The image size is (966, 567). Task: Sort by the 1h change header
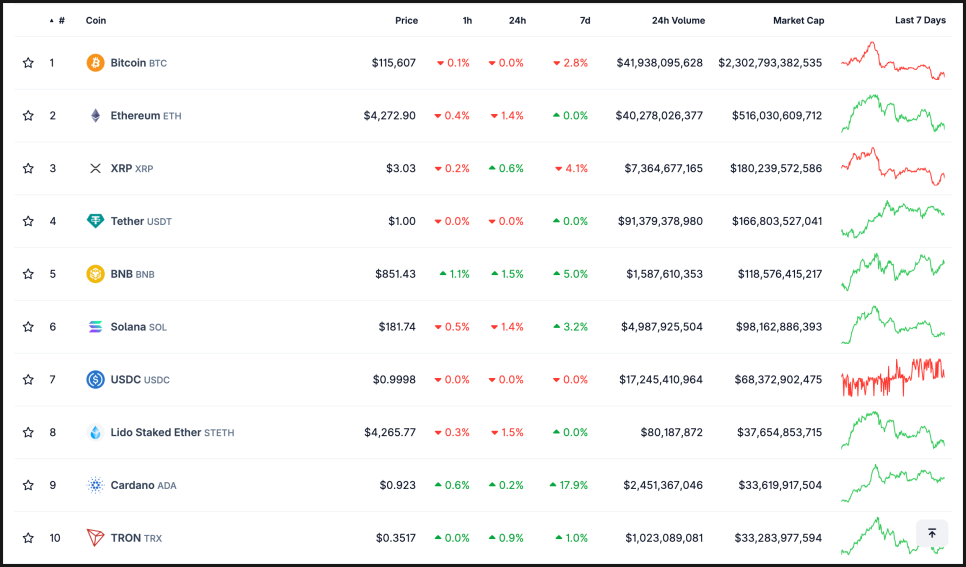pos(468,20)
